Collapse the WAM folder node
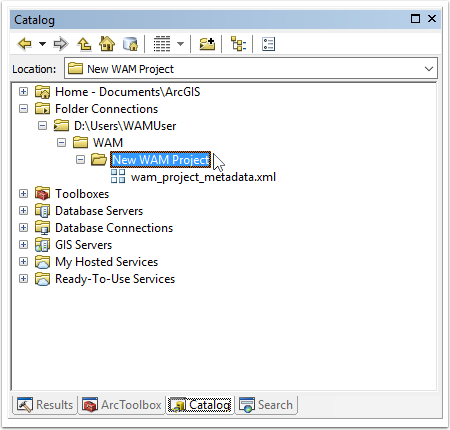The image size is (450, 430). click(x=61, y=143)
